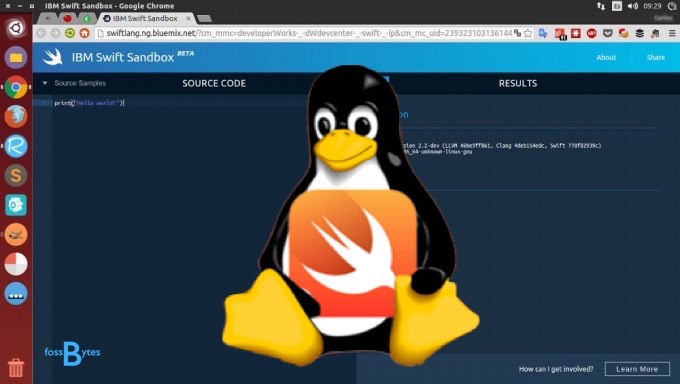
Task: Focus the Chrome address bar URL
Action: [x=309, y=33]
